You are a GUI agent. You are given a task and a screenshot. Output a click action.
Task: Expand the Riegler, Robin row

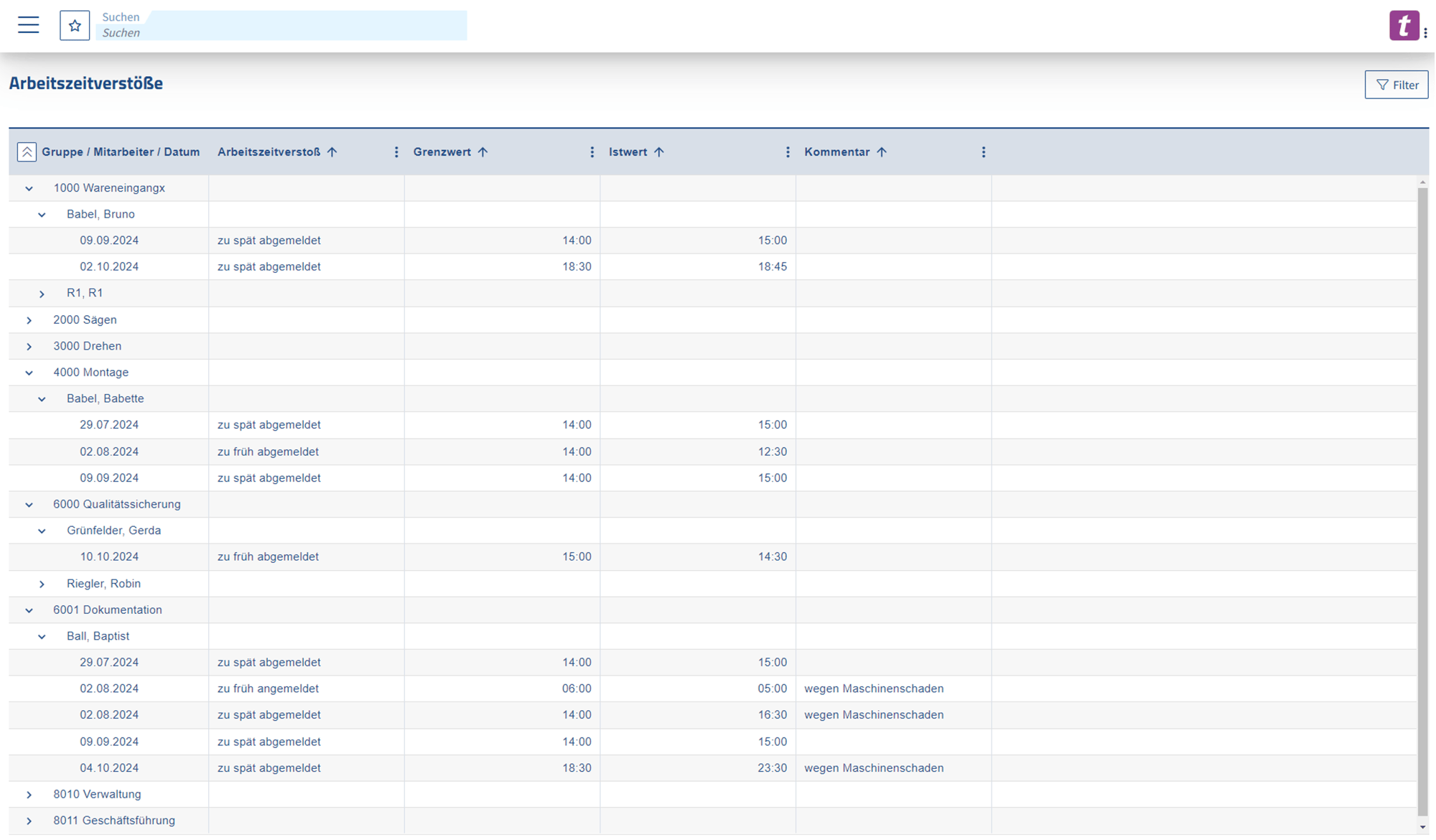[x=42, y=583]
